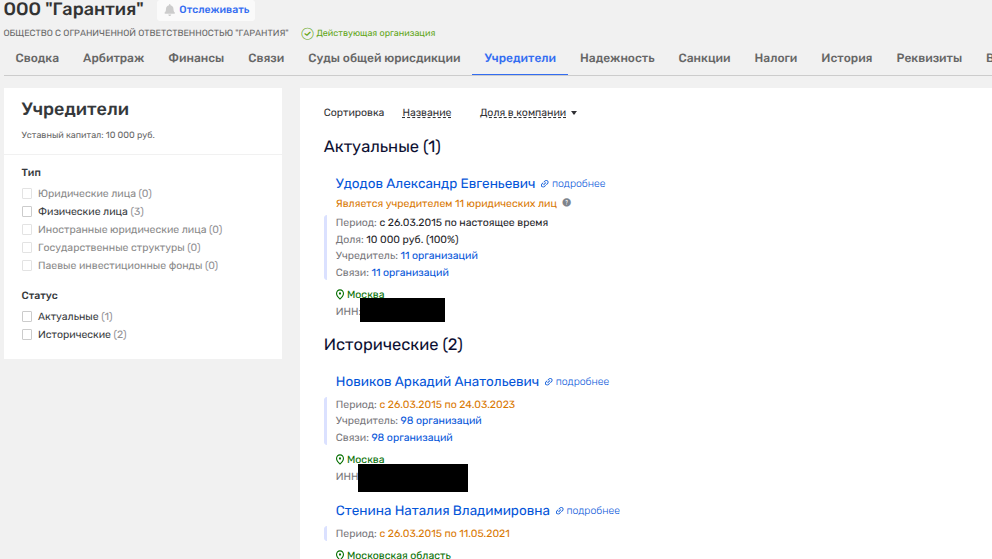The image size is (992, 559).
Task: Open Доля в компании sort dropdown
Action: [x=529, y=113]
